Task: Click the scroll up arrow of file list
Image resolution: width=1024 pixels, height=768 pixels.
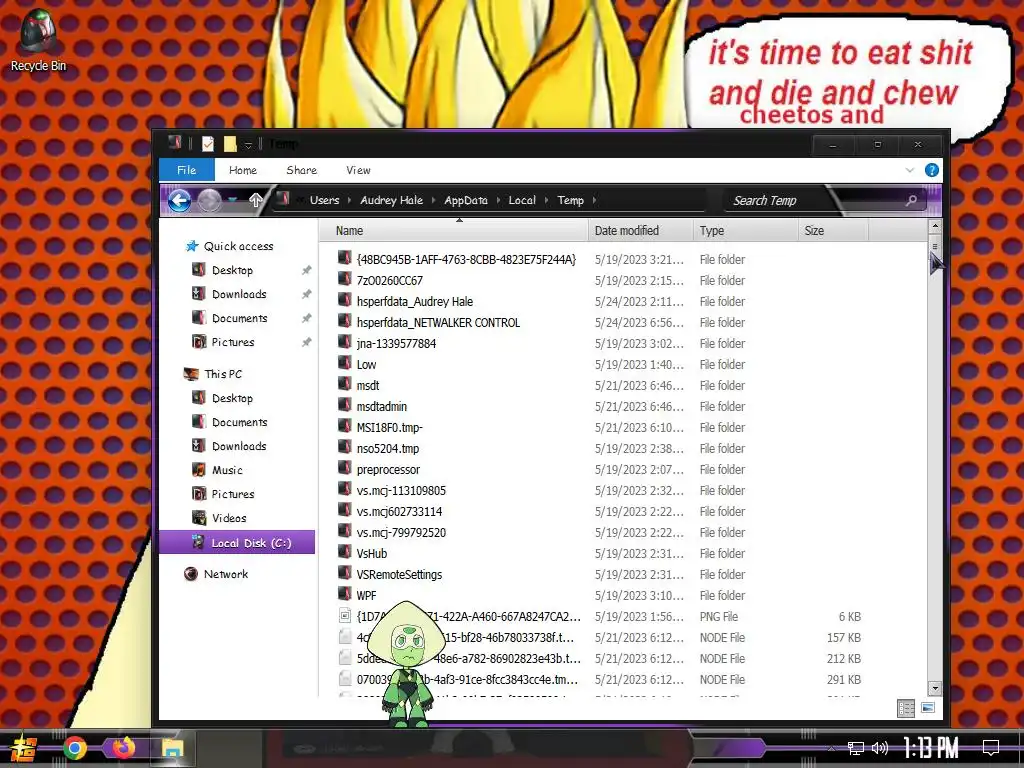Action: (935, 227)
